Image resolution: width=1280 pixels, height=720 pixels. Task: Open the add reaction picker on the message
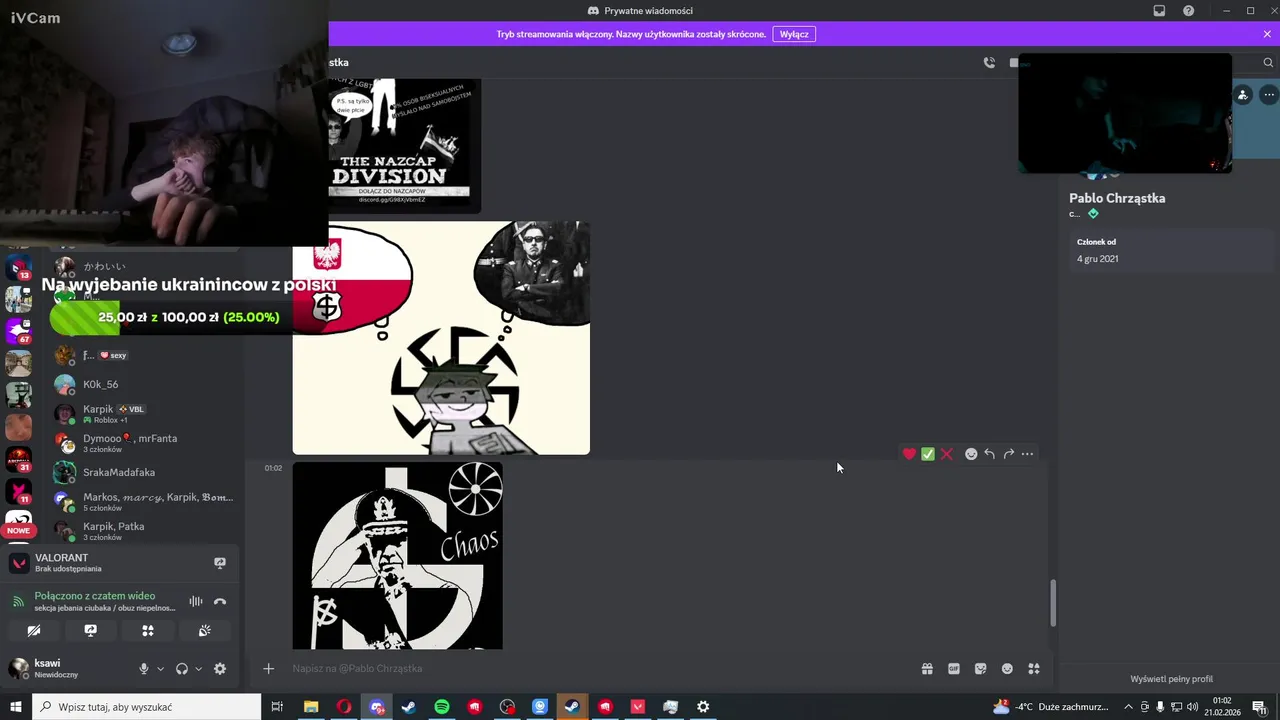pos(970,454)
